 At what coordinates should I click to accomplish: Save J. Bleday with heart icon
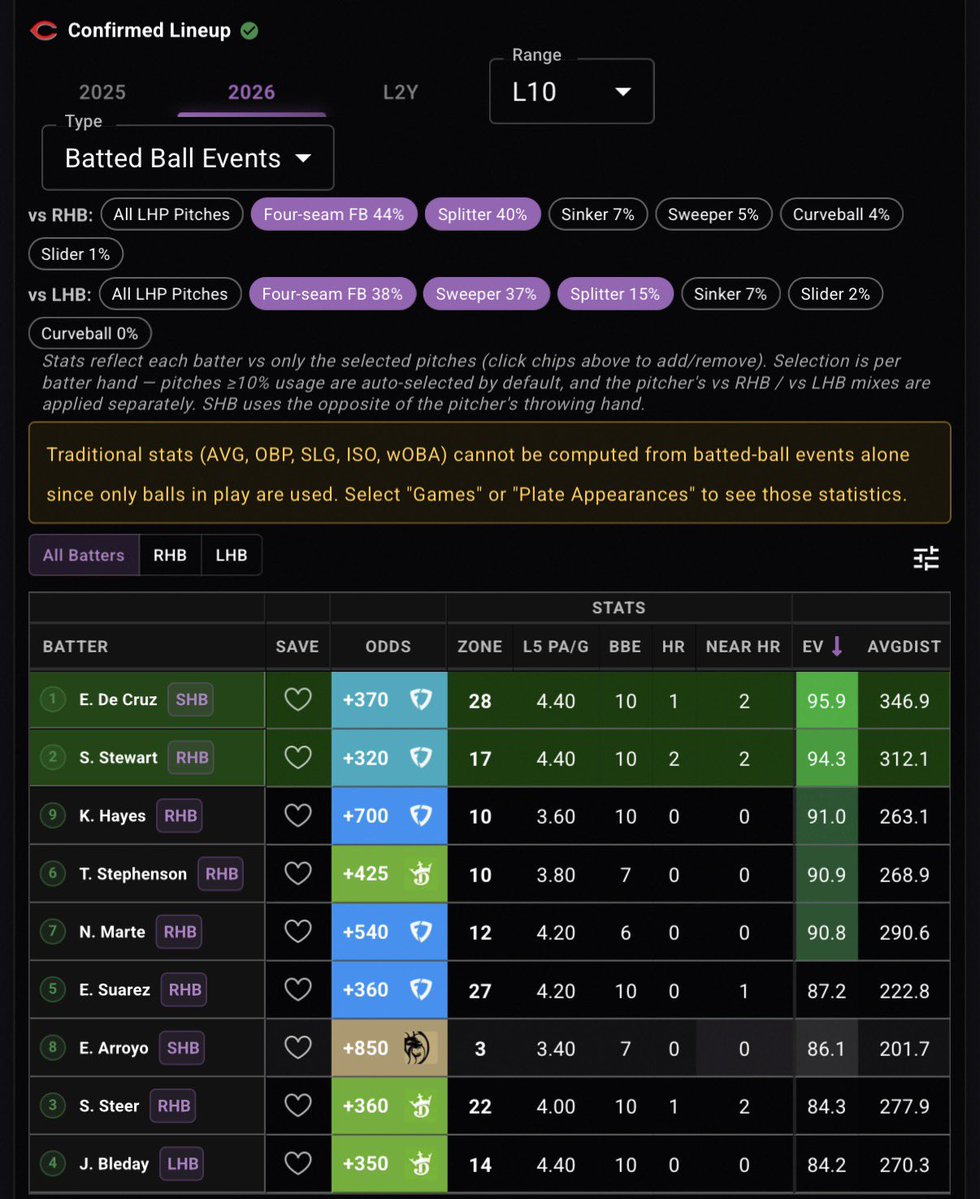pos(298,1164)
